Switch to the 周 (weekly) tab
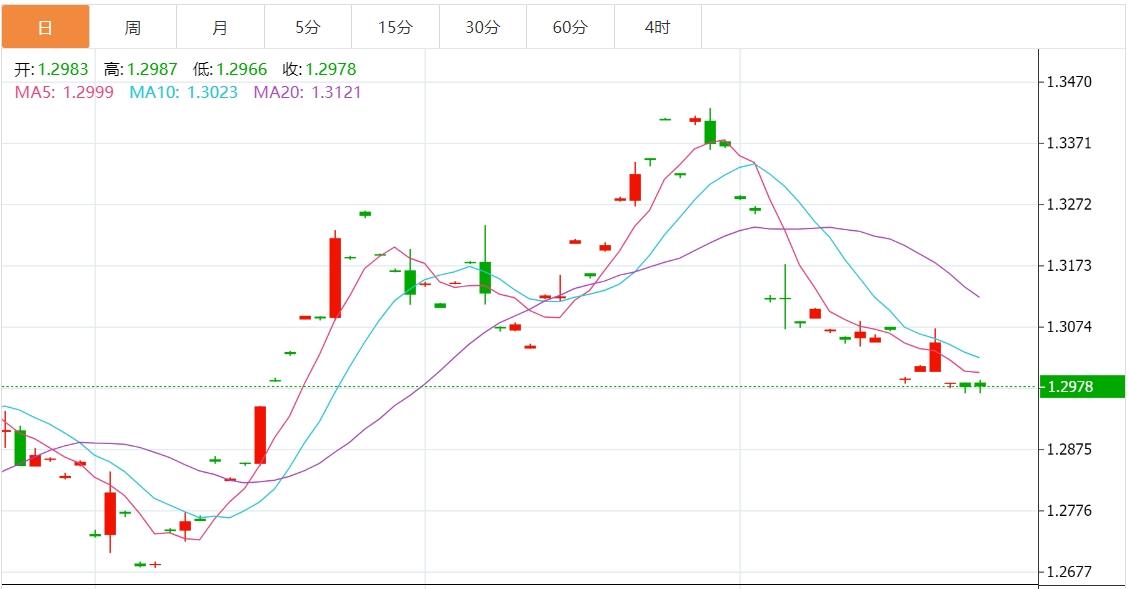The height and width of the screenshot is (589, 1130). click(x=133, y=27)
